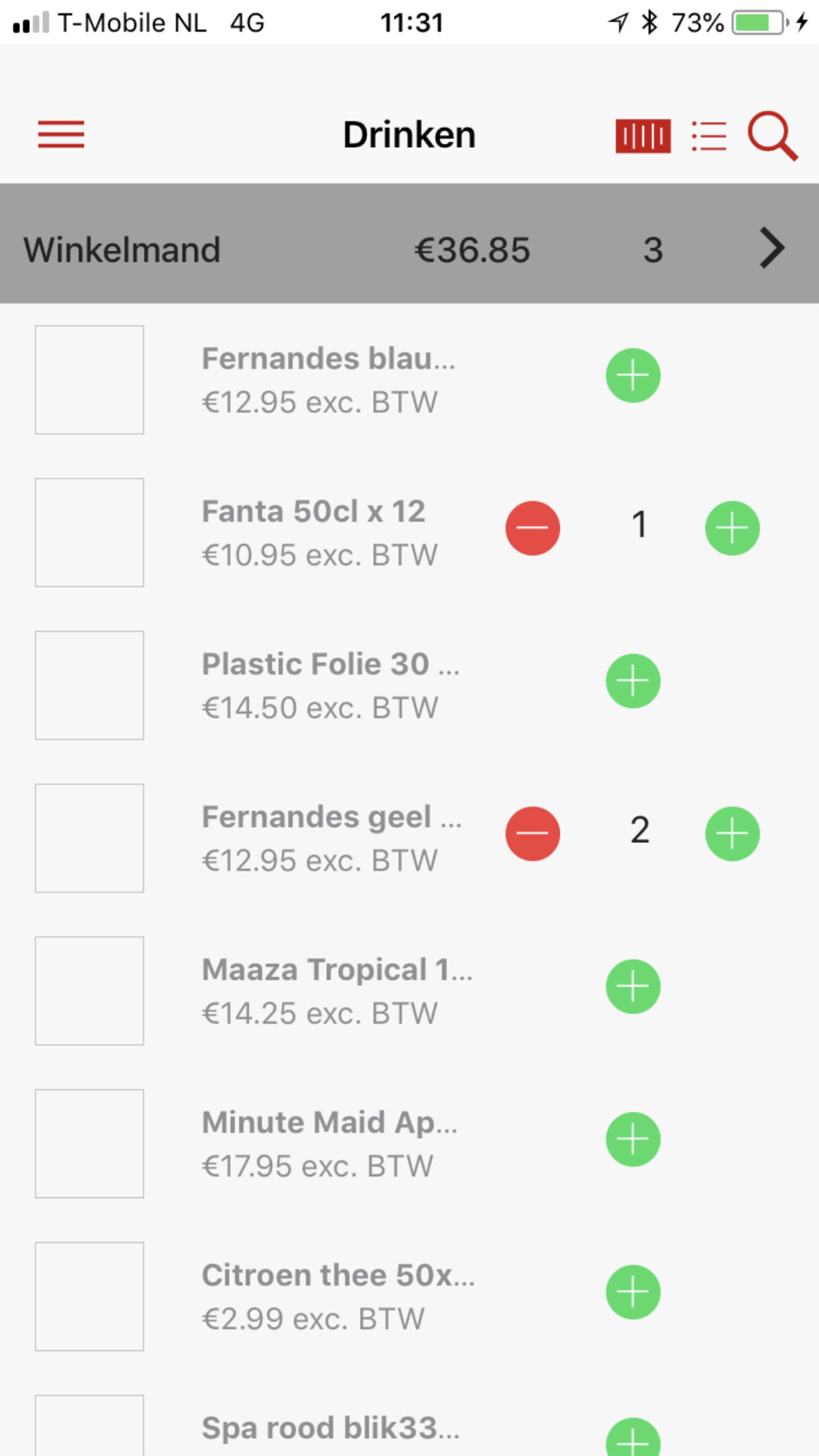
Task: Increase Fernandes geel quantity
Action: [732, 834]
